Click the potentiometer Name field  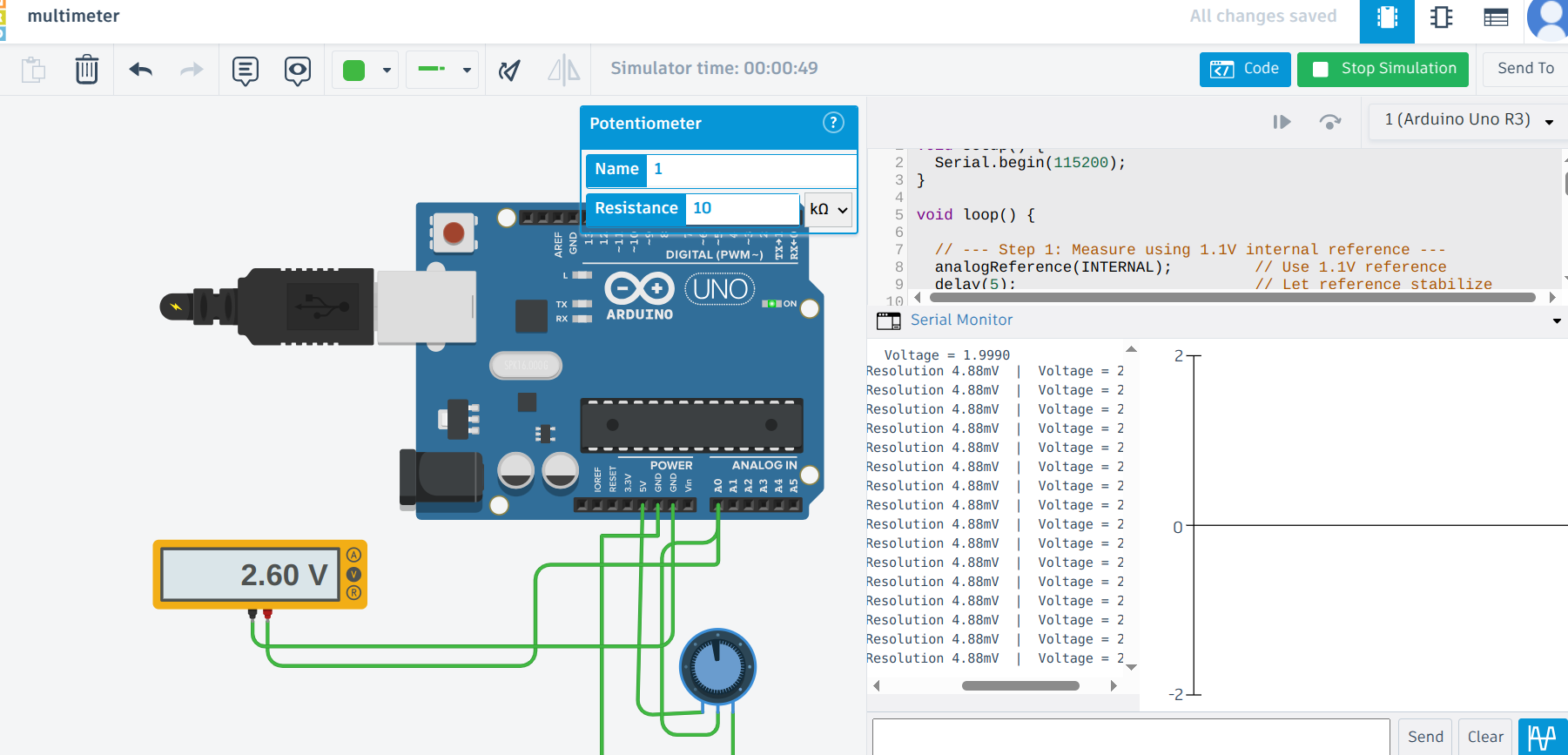click(750, 169)
